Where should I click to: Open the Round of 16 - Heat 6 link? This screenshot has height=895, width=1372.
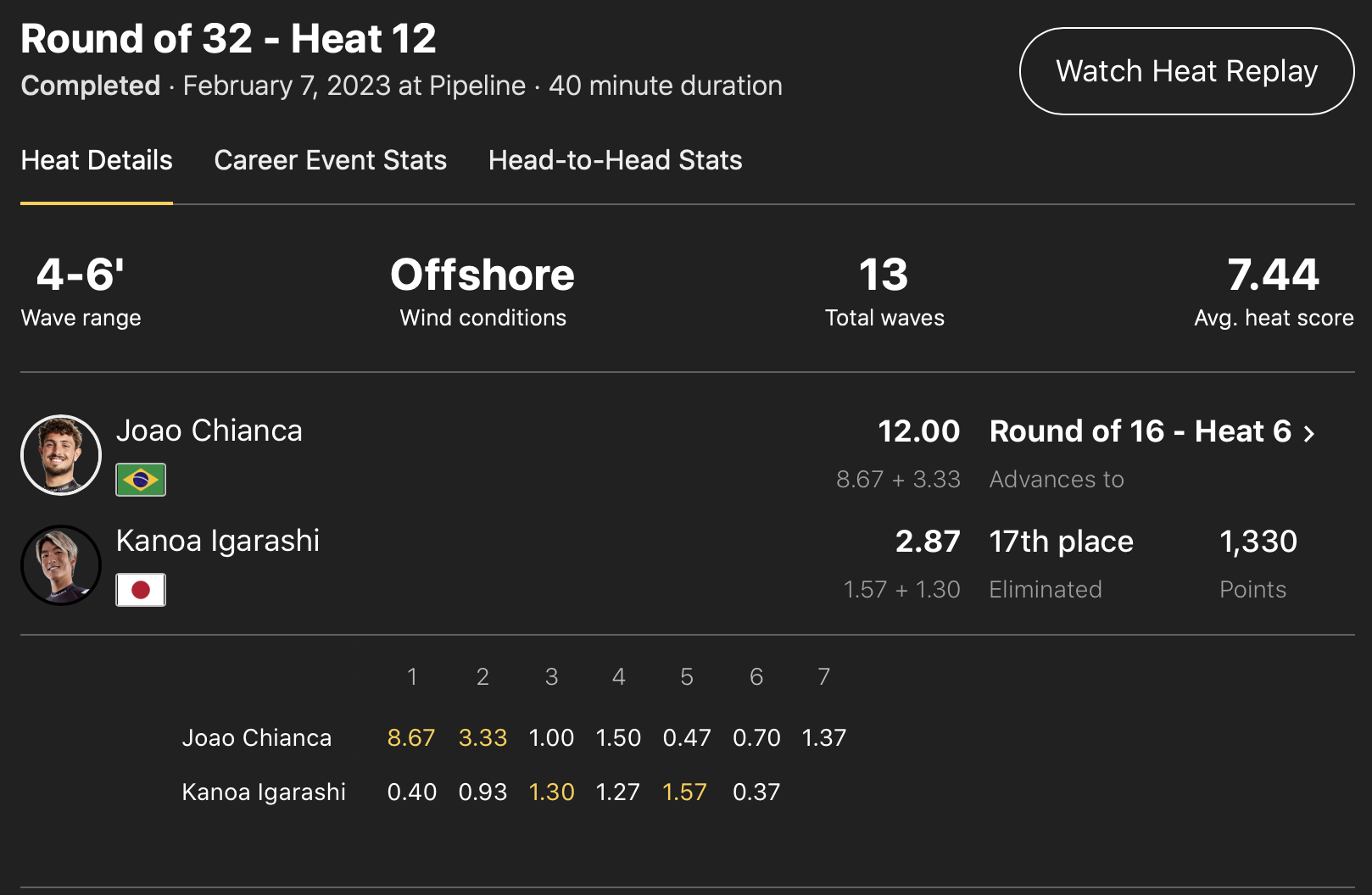(1141, 431)
